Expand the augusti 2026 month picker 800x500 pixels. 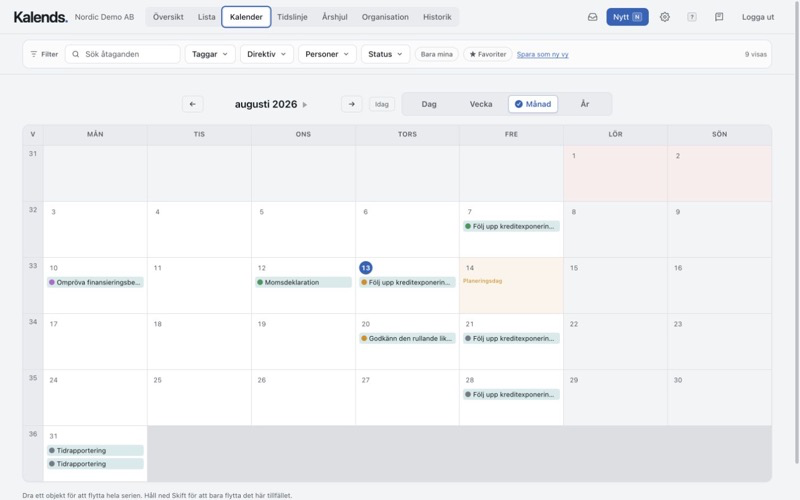(x=270, y=104)
